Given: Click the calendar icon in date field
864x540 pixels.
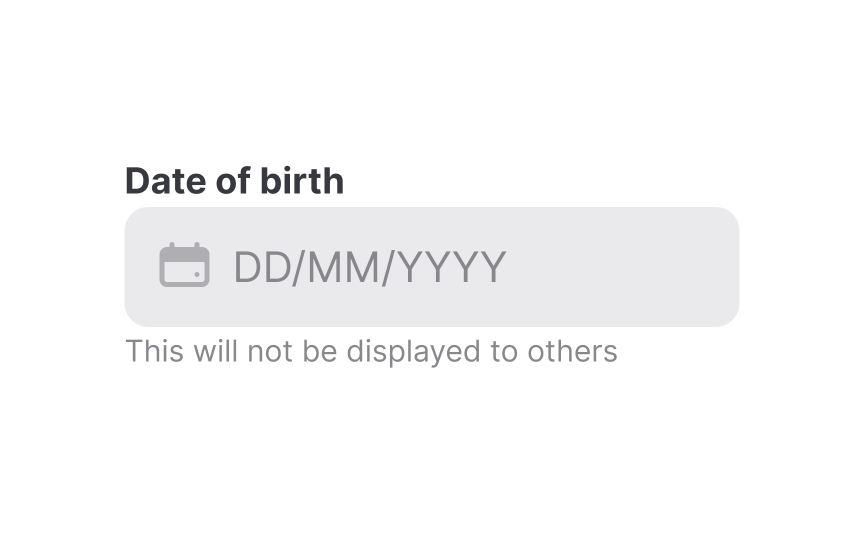Looking at the screenshot, I should pos(184,266).
